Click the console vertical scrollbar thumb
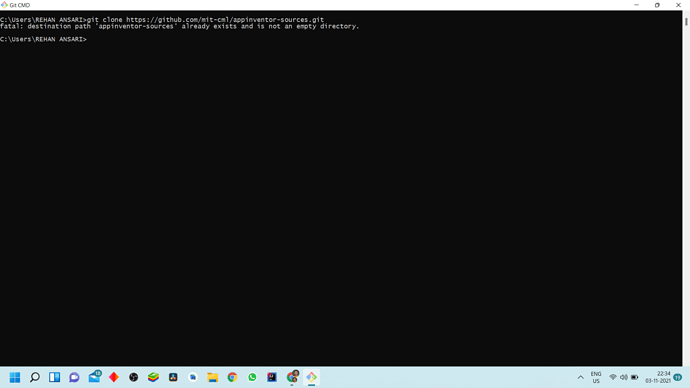The width and height of the screenshot is (690, 388). pyautogui.click(x=686, y=21)
